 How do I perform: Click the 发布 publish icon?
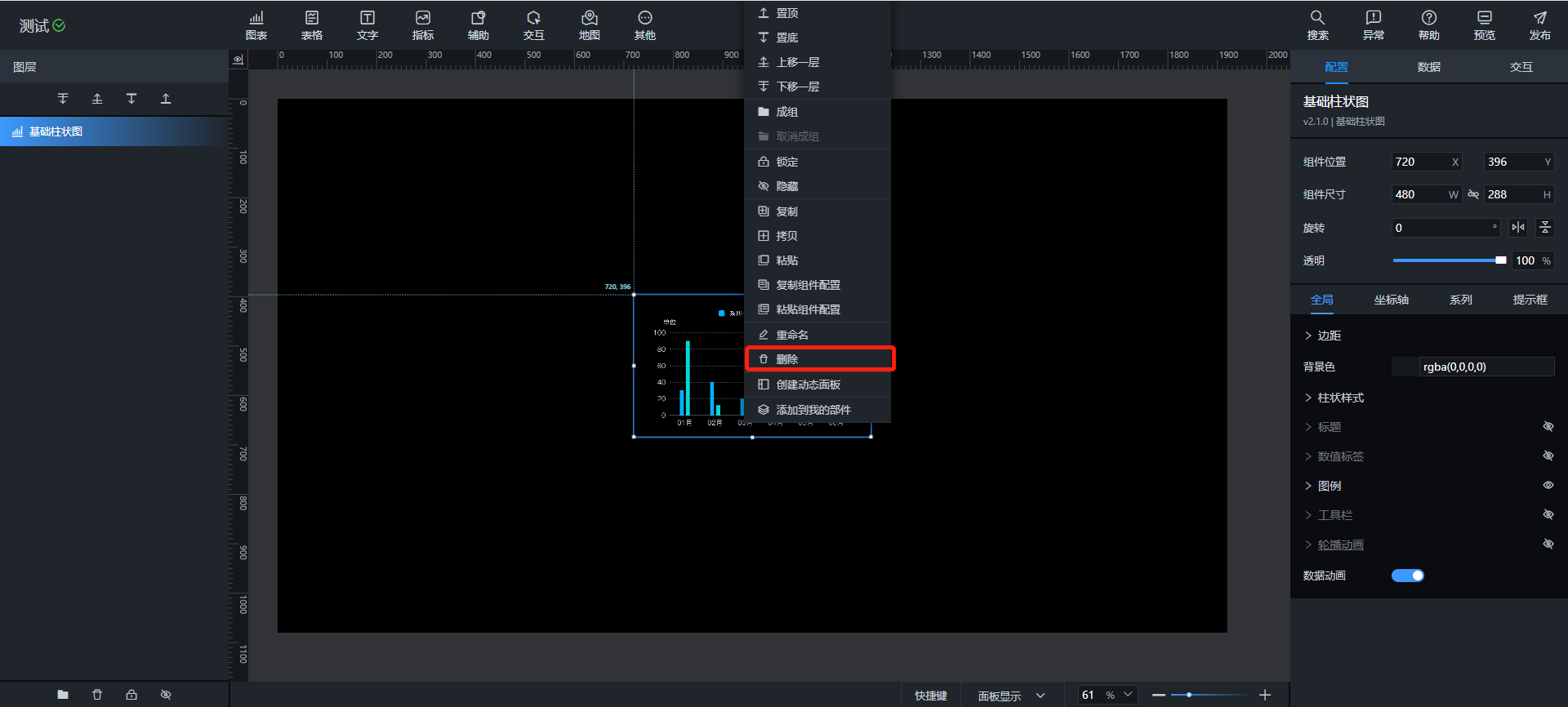click(1539, 25)
